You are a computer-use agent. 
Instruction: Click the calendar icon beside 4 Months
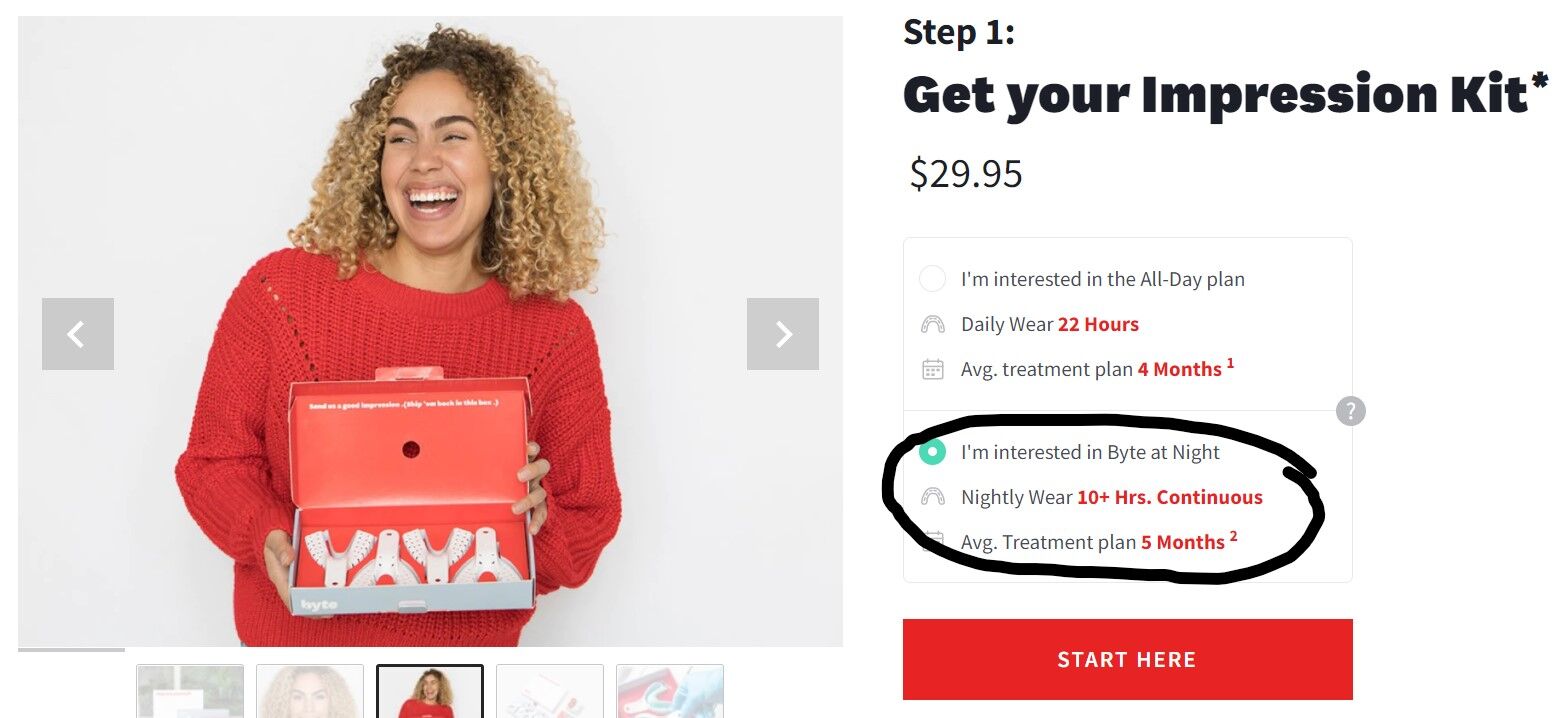(x=932, y=369)
